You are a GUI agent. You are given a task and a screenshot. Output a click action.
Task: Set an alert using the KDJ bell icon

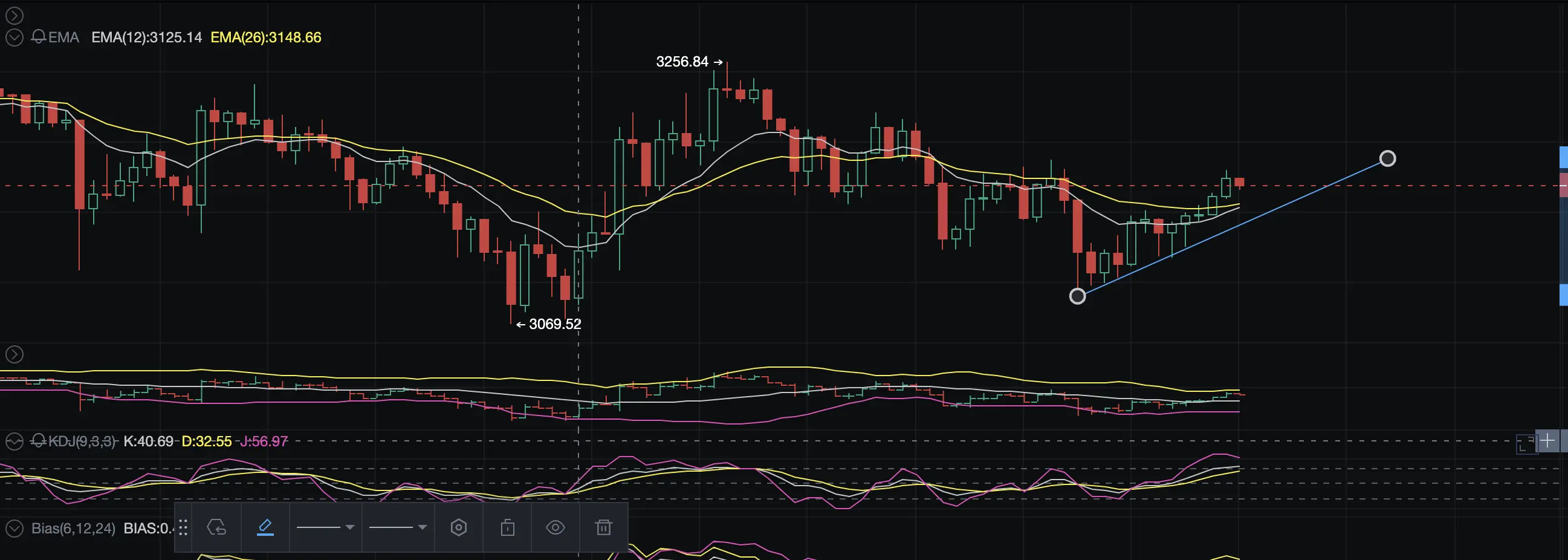tap(38, 441)
